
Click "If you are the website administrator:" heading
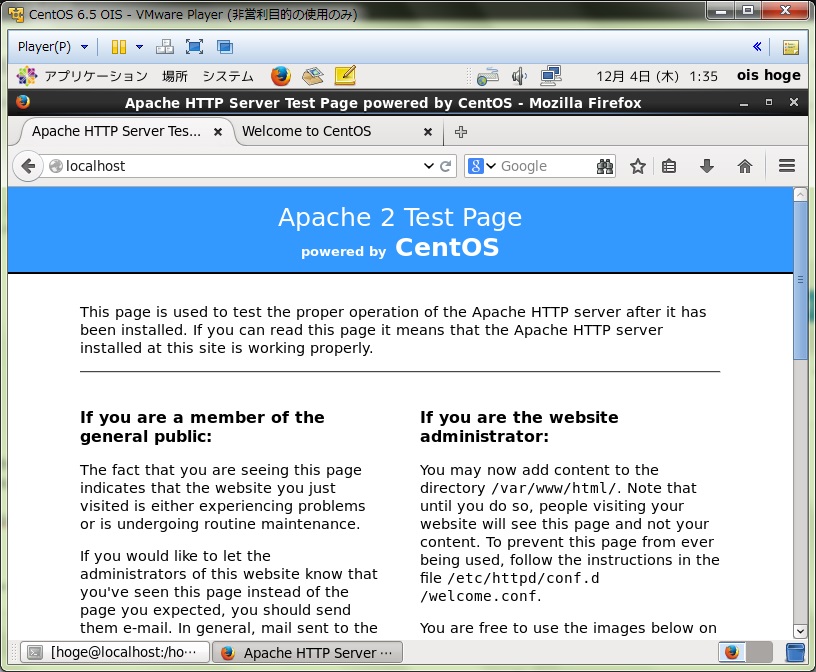click(519, 427)
